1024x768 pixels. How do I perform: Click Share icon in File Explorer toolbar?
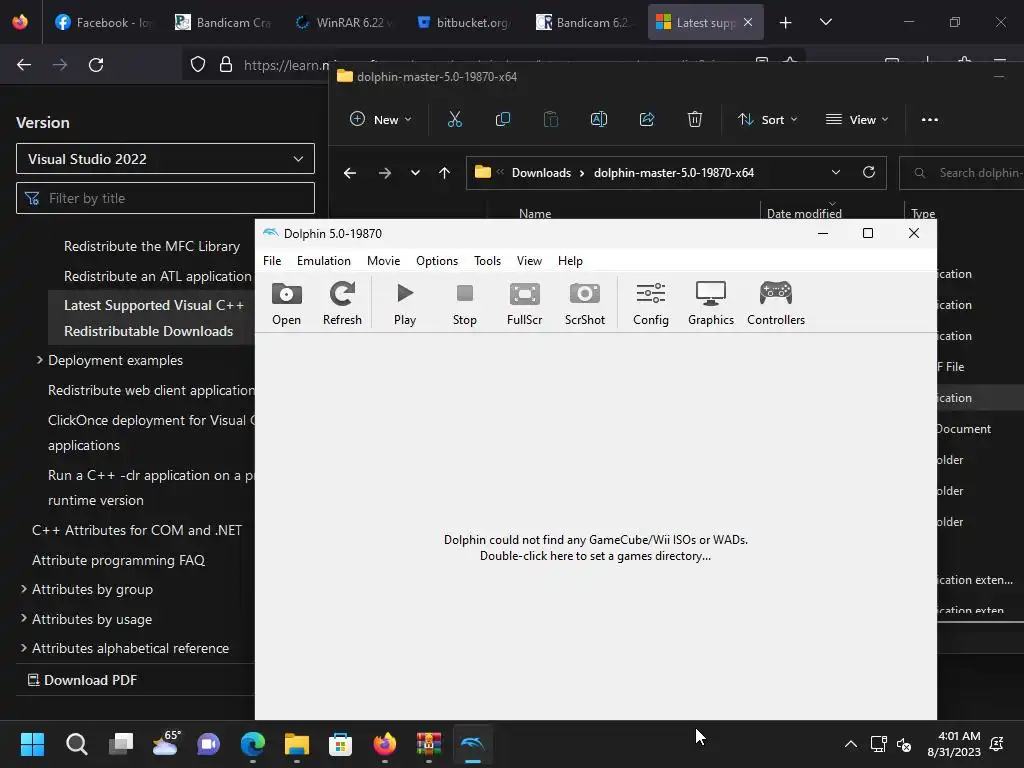647,120
